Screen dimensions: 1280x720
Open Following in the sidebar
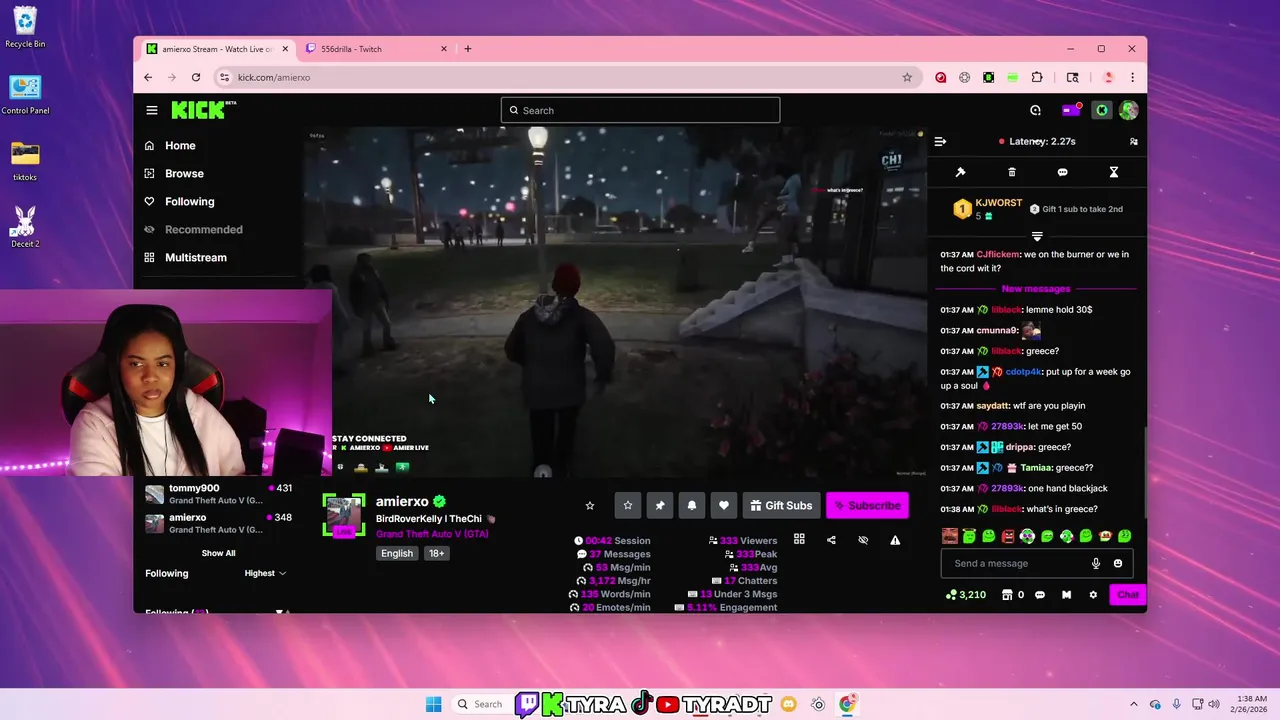point(189,201)
